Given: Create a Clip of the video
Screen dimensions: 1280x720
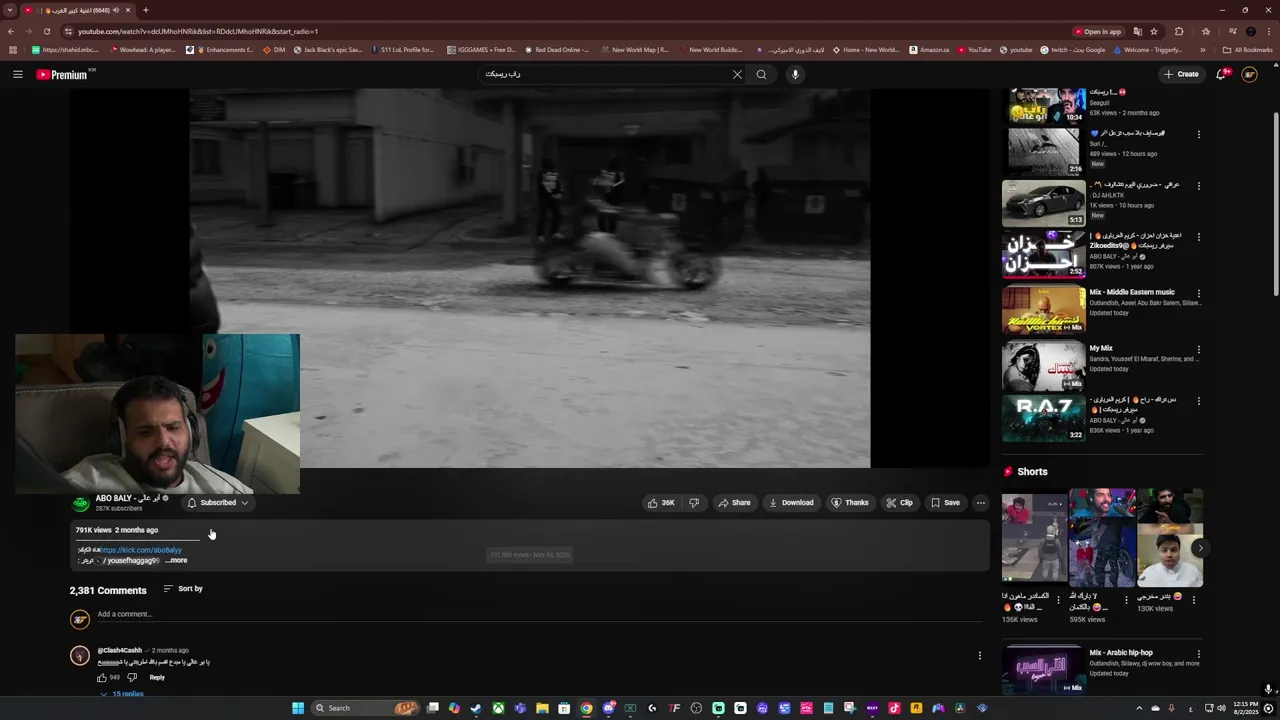Looking at the screenshot, I should click(899, 503).
